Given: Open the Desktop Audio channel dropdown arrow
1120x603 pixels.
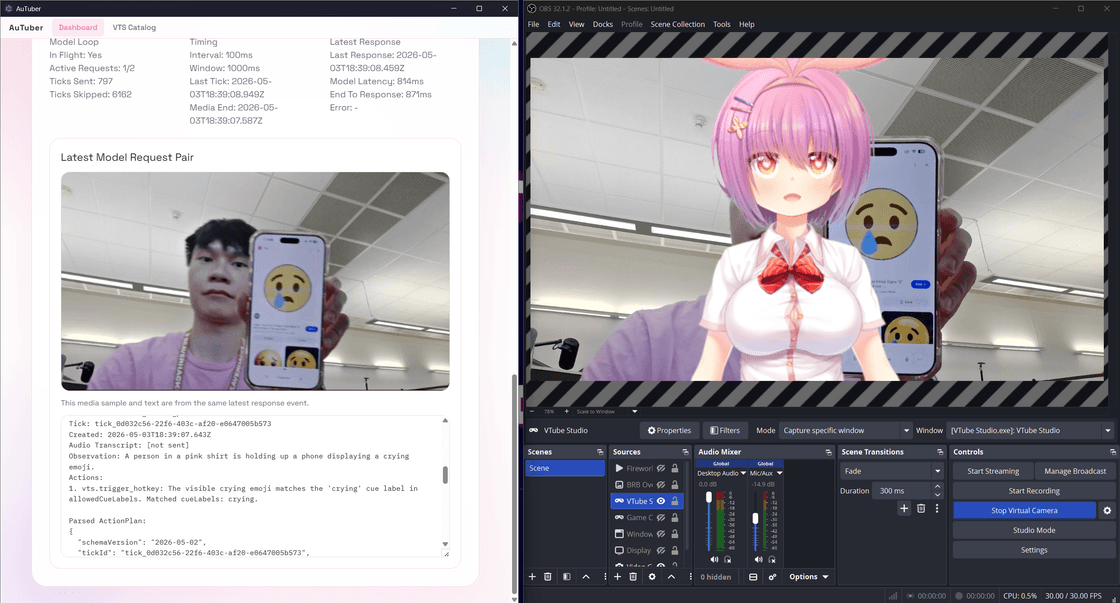Looking at the screenshot, I should 744,473.
